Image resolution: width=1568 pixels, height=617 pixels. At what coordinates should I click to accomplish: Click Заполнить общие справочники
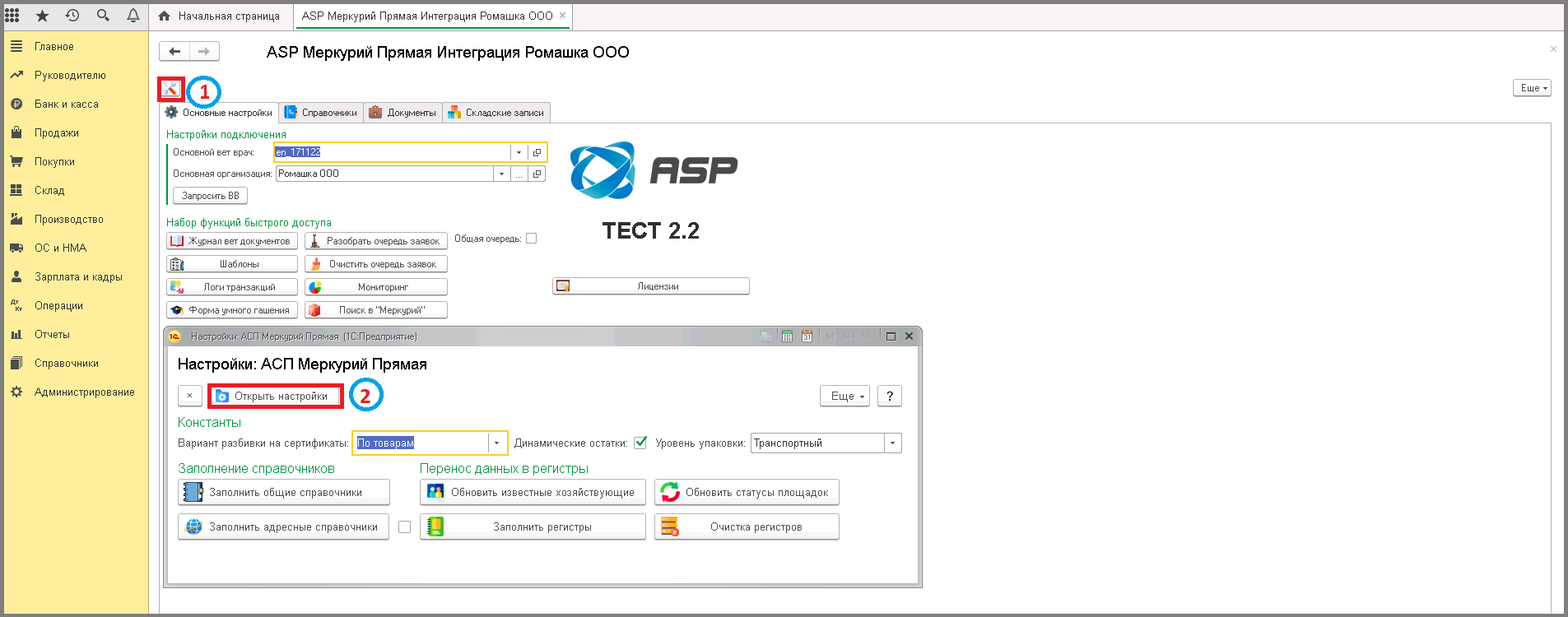[284, 493]
